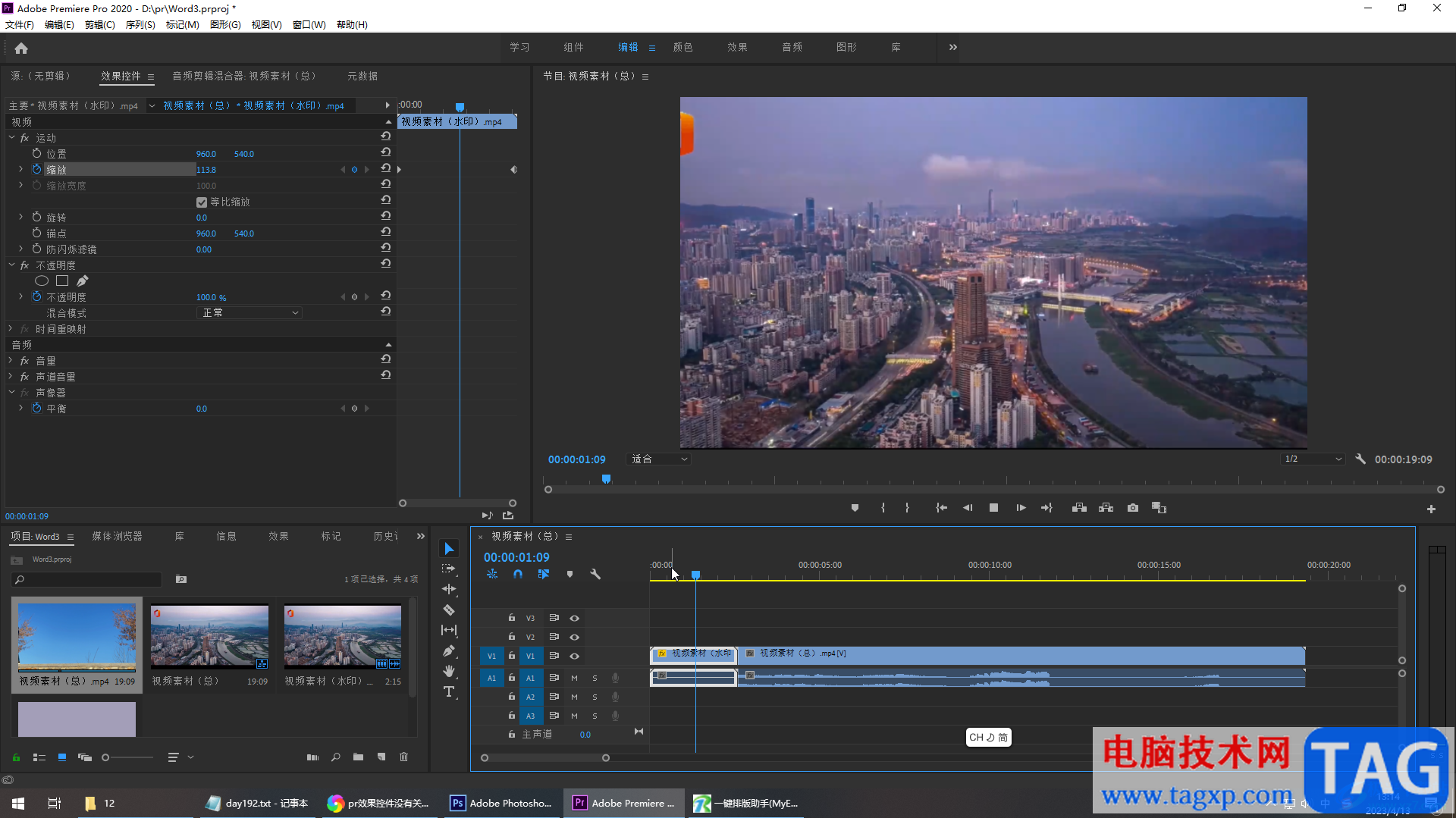Open Program monitor settings wrench
This screenshot has width=1456, height=818.
click(1360, 459)
